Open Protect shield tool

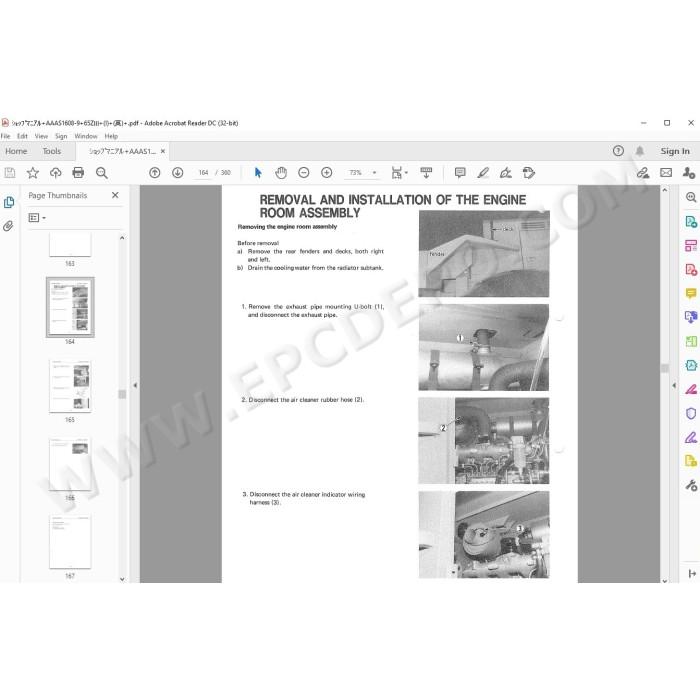691,413
